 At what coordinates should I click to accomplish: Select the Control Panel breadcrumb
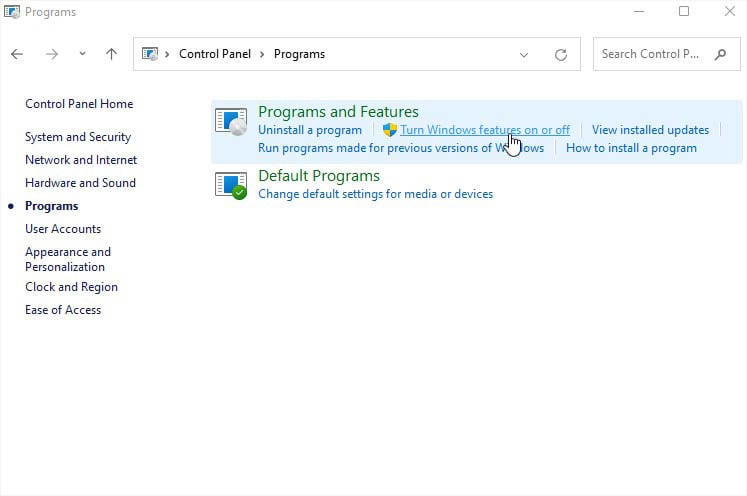(x=215, y=54)
